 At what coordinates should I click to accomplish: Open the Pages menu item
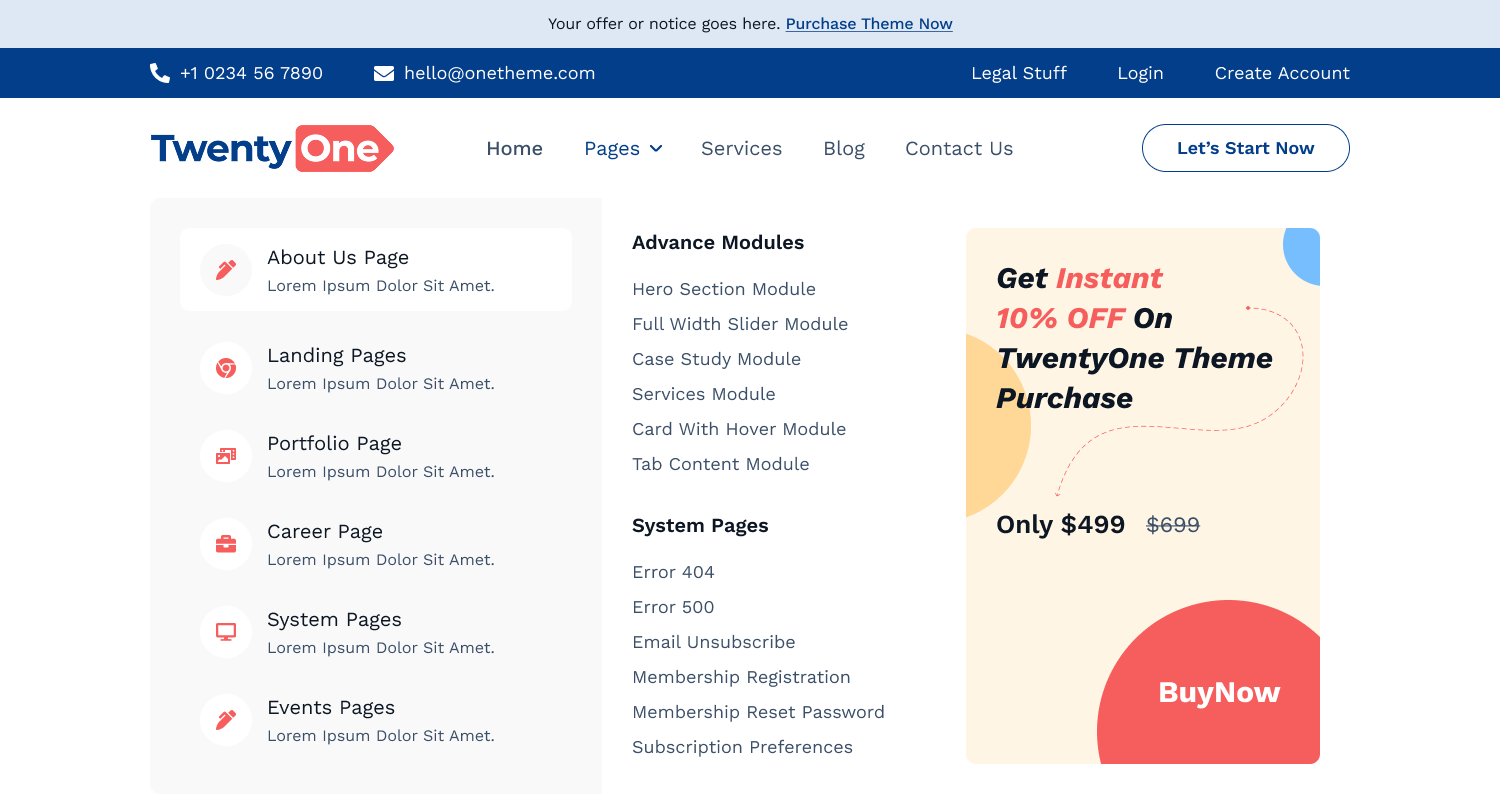pyautogui.click(x=612, y=148)
